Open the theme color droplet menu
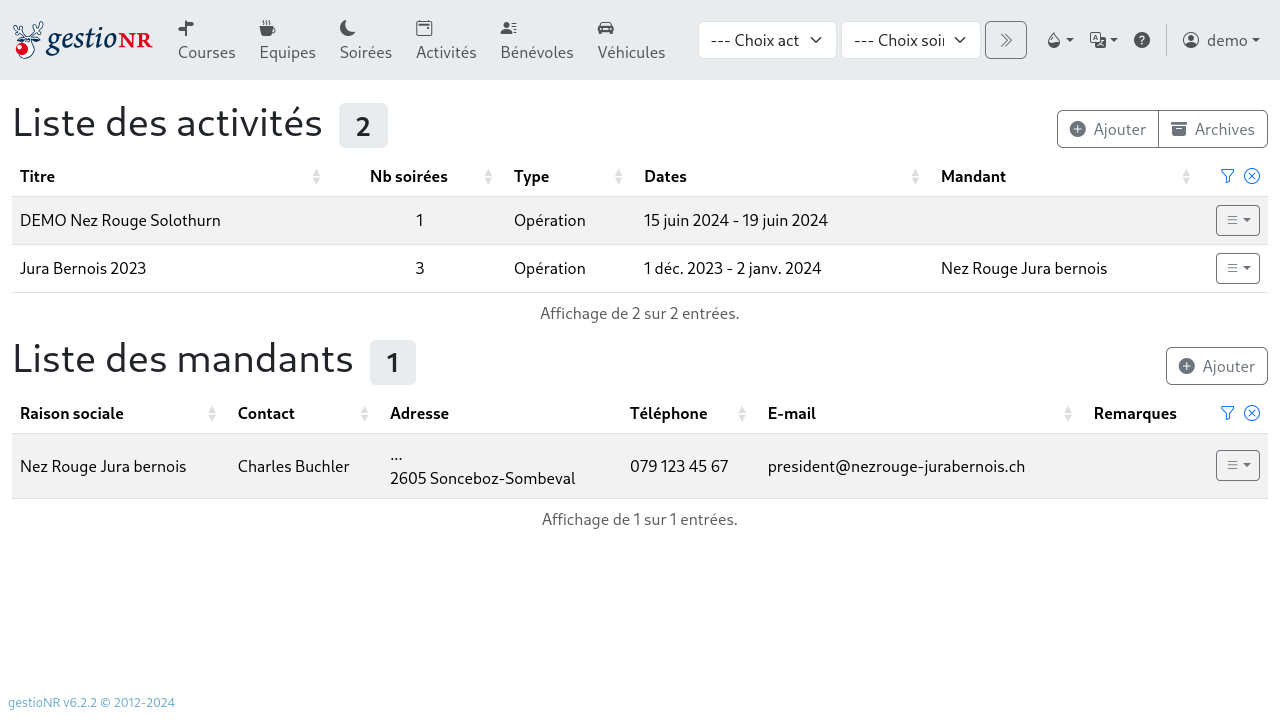This screenshot has width=1280, height=720. (1059, 40)
